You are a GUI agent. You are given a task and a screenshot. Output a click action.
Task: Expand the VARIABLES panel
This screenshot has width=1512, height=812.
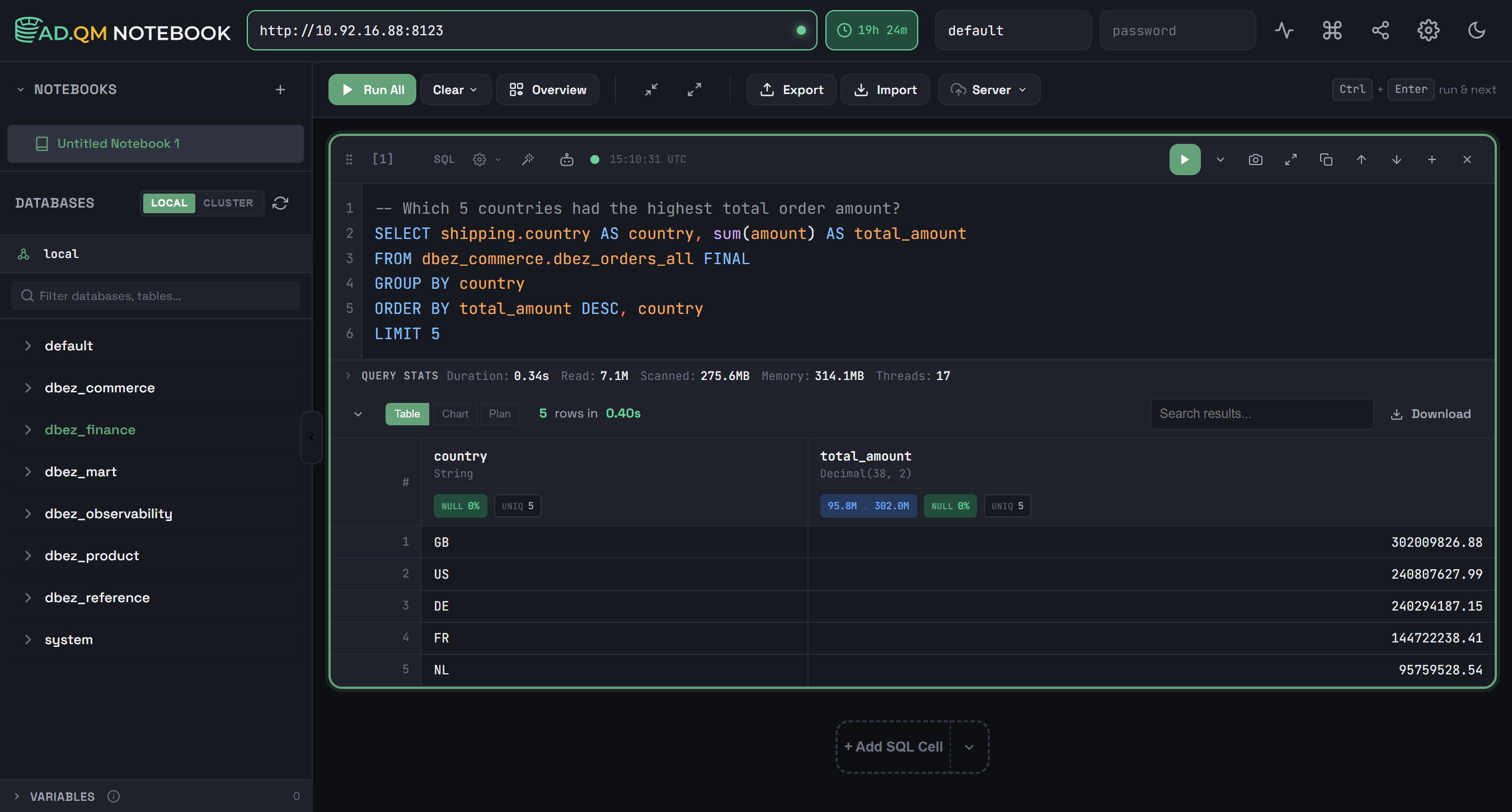tap(16, 796)
